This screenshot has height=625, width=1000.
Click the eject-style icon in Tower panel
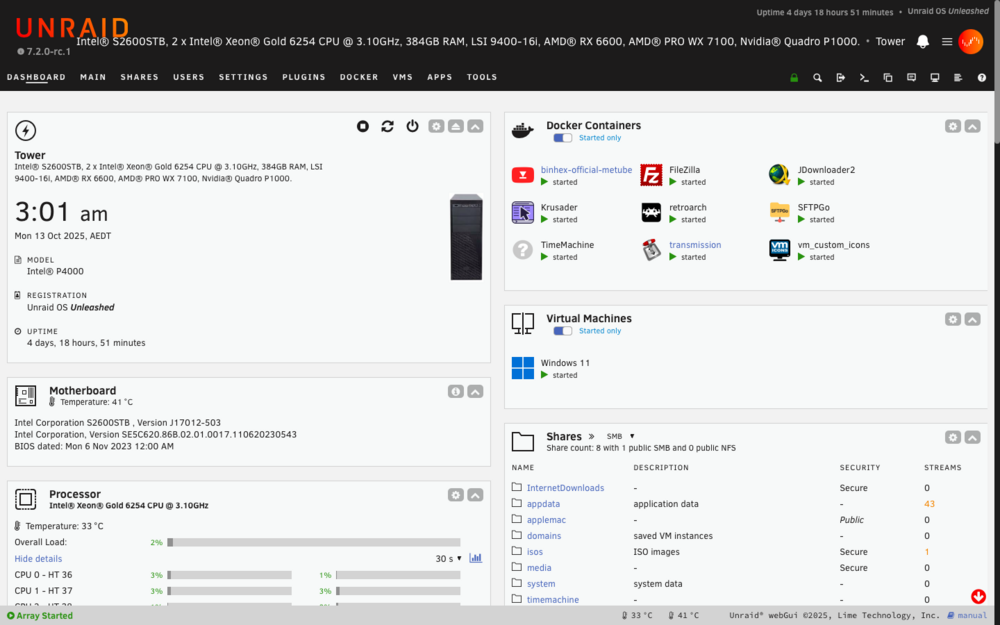(455, 126)
